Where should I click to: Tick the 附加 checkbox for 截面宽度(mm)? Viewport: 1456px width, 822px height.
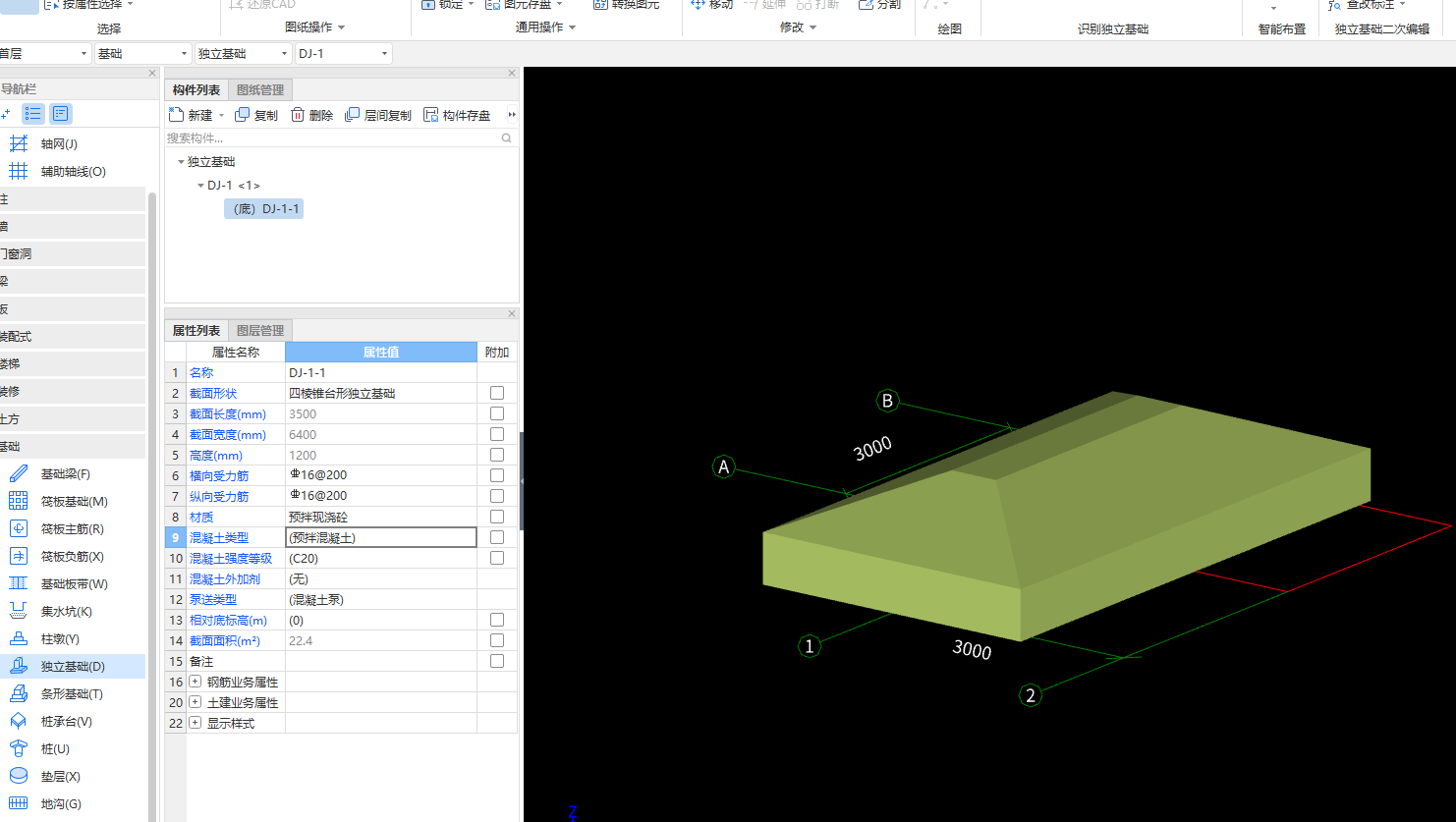pyautogui.click(x=497, y=434)
